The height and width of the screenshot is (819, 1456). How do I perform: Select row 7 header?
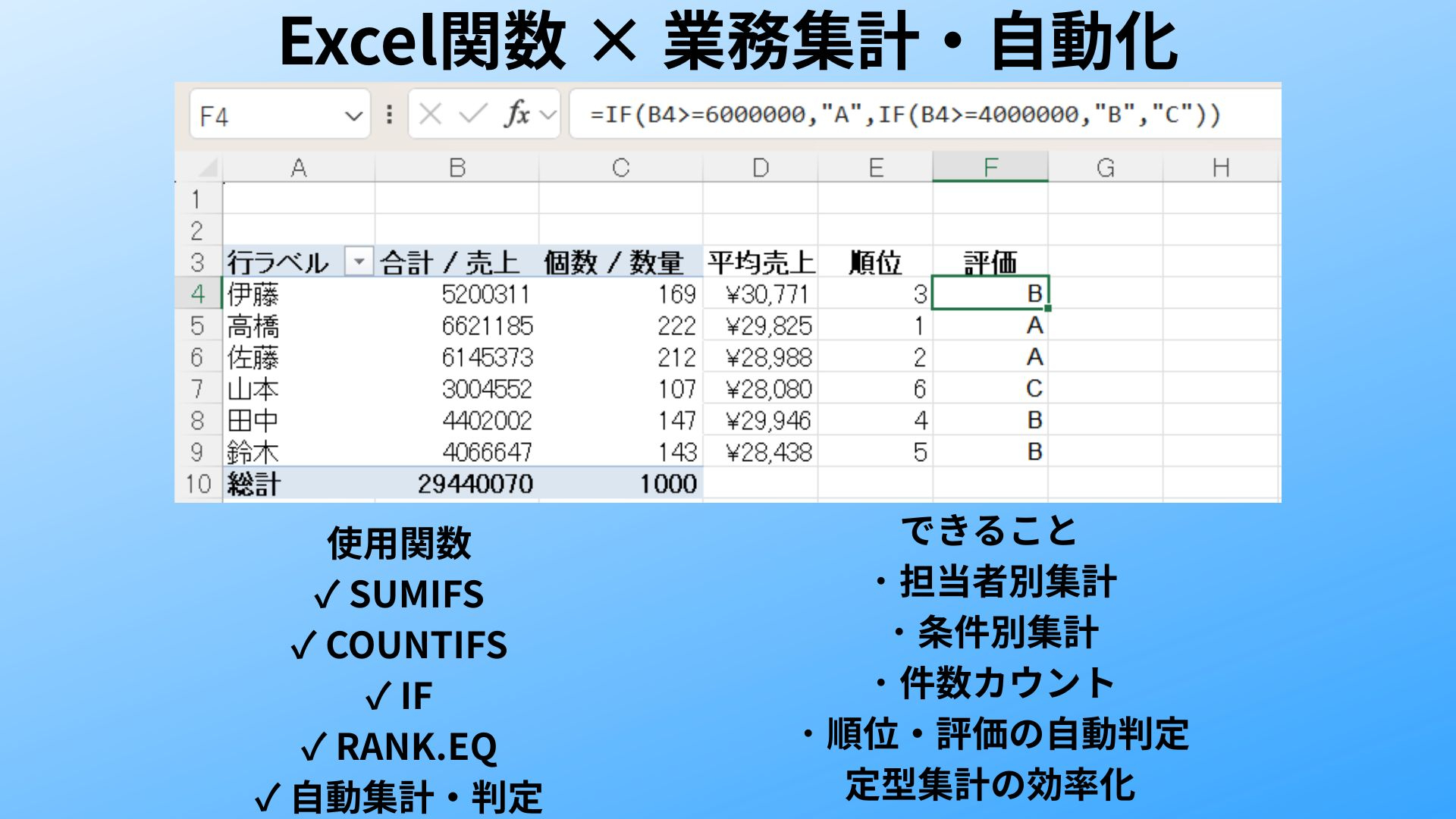pos(197,389)
